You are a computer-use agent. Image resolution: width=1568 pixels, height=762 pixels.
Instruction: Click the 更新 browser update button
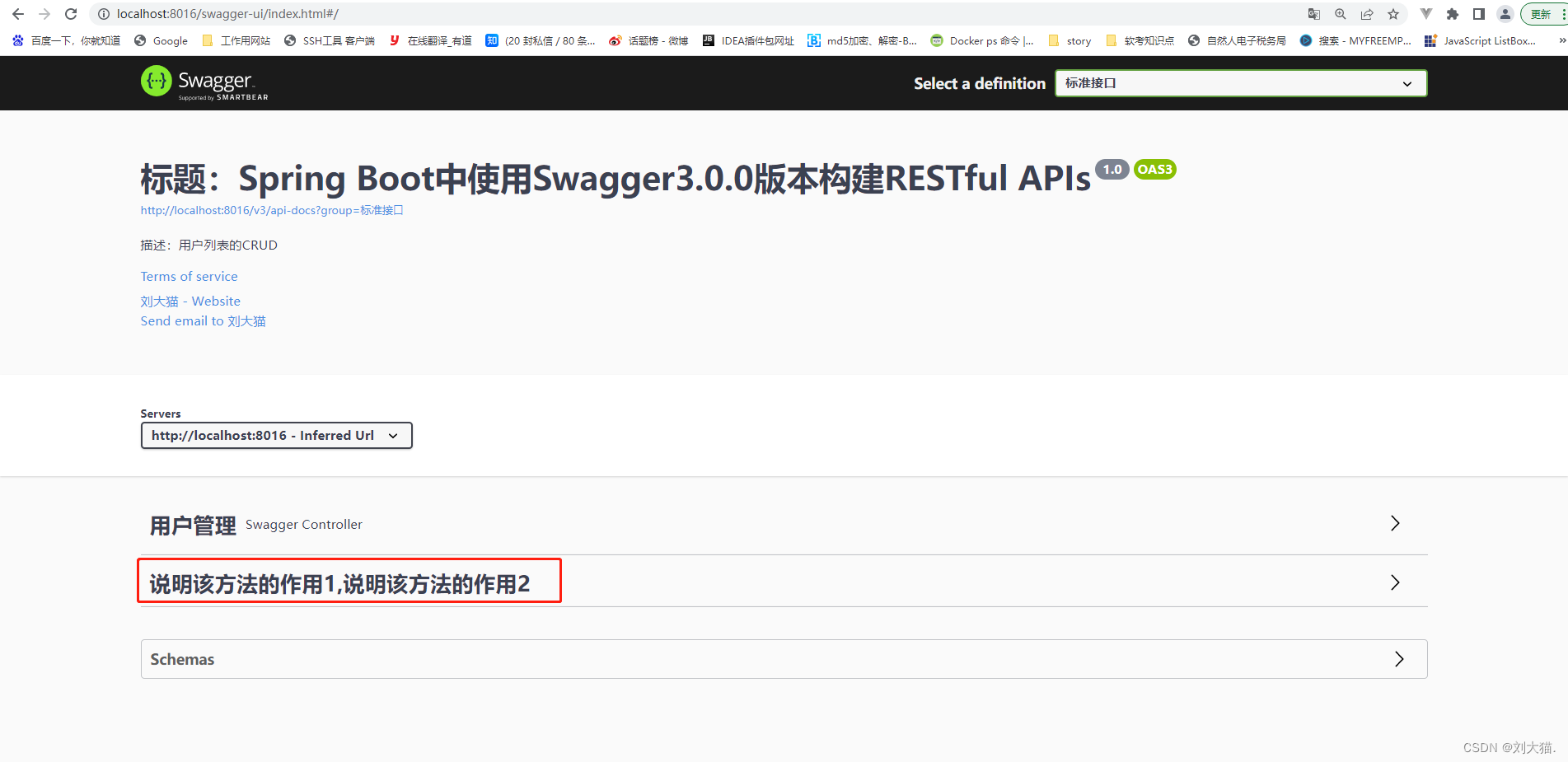[x=1543, y=14]
